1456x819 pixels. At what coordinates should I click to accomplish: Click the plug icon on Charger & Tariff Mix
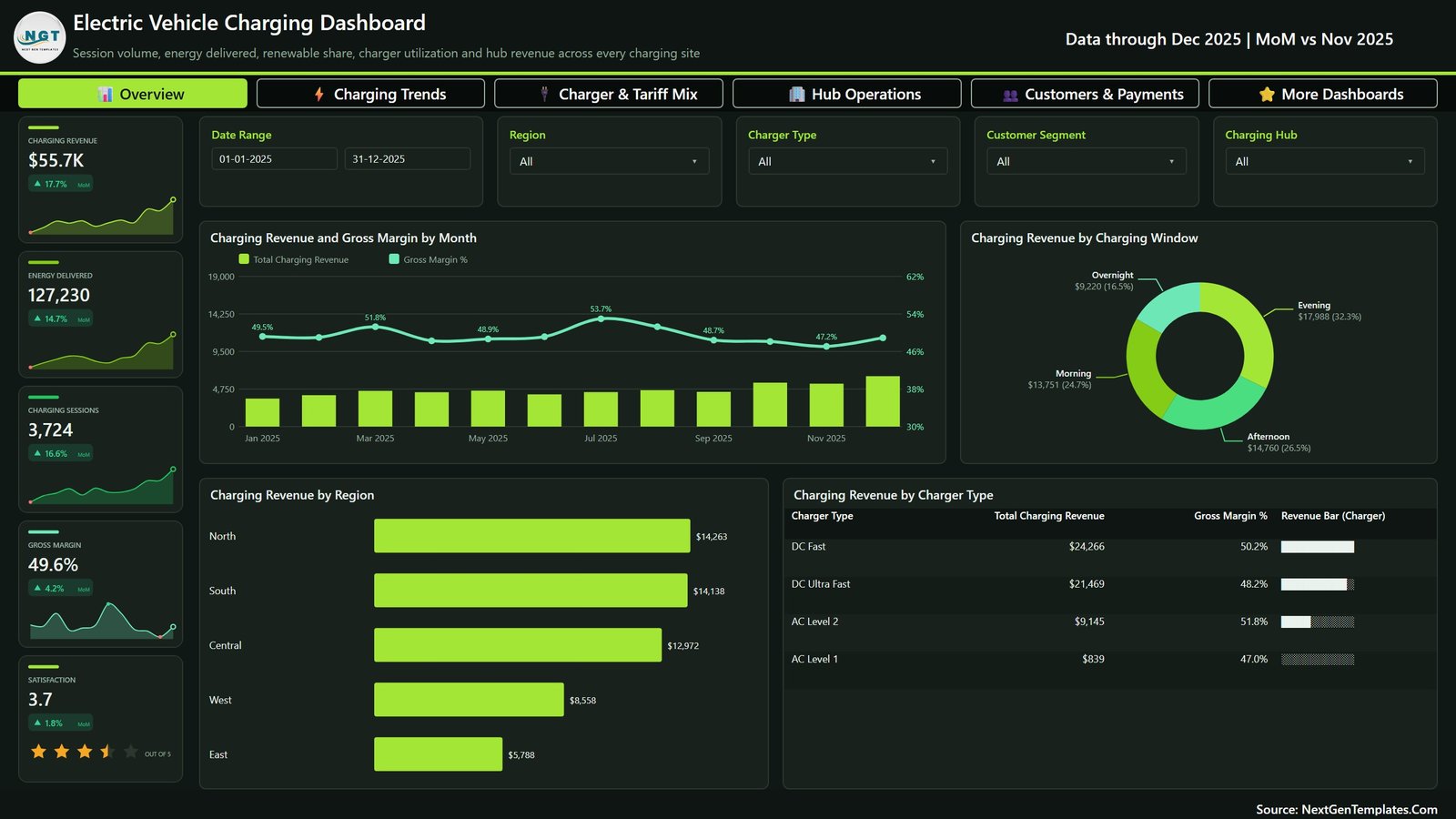pyautogui.click(x=544, y=95)
